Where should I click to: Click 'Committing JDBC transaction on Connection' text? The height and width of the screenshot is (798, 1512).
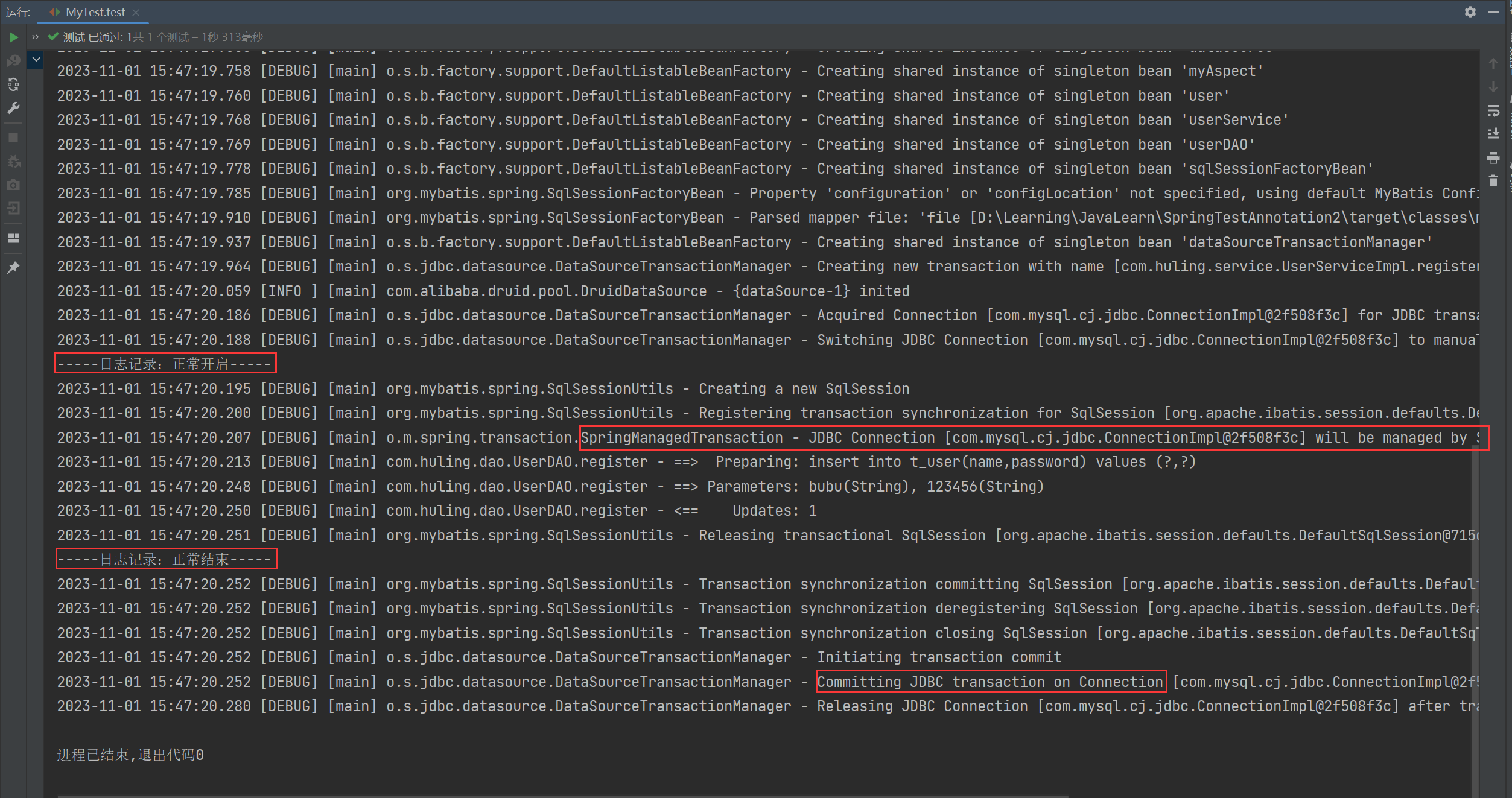[990, 682]
